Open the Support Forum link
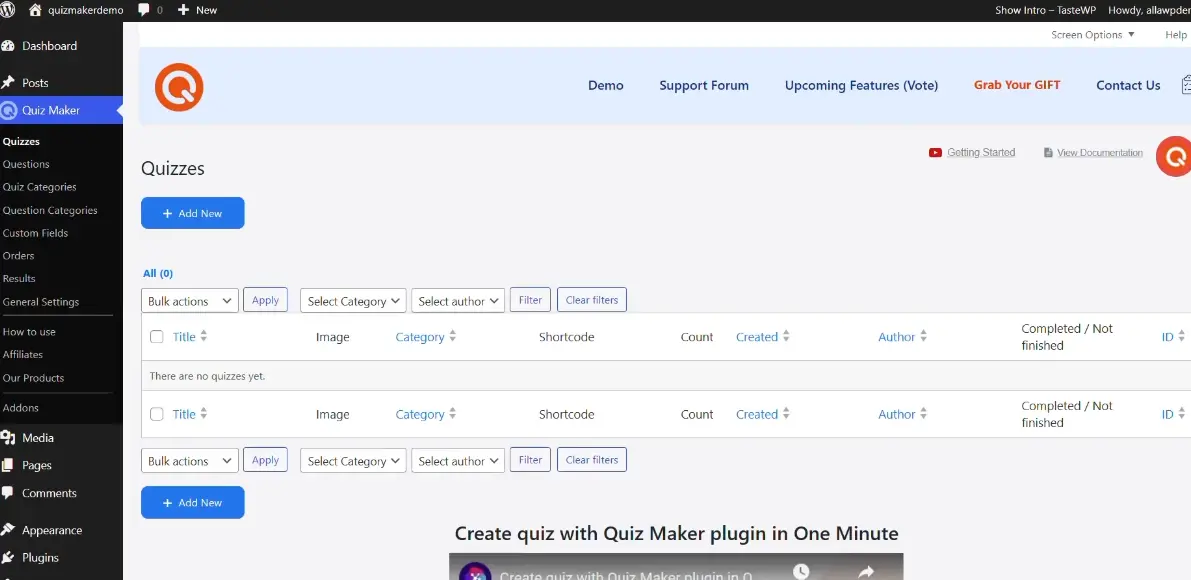Viewport: 1191px width, 580px height. [x=703, y=86]
